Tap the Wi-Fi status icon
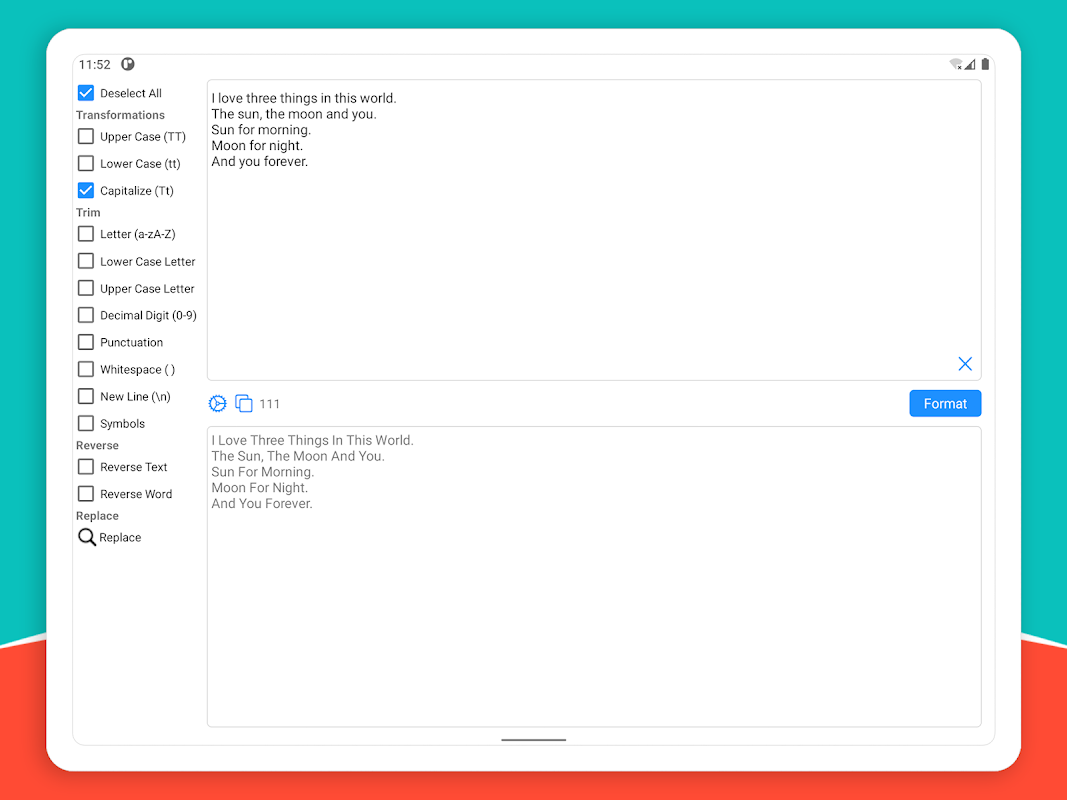Image resolution: width=1067 pixels, height=800 pixels. click(x=955, y=64)
